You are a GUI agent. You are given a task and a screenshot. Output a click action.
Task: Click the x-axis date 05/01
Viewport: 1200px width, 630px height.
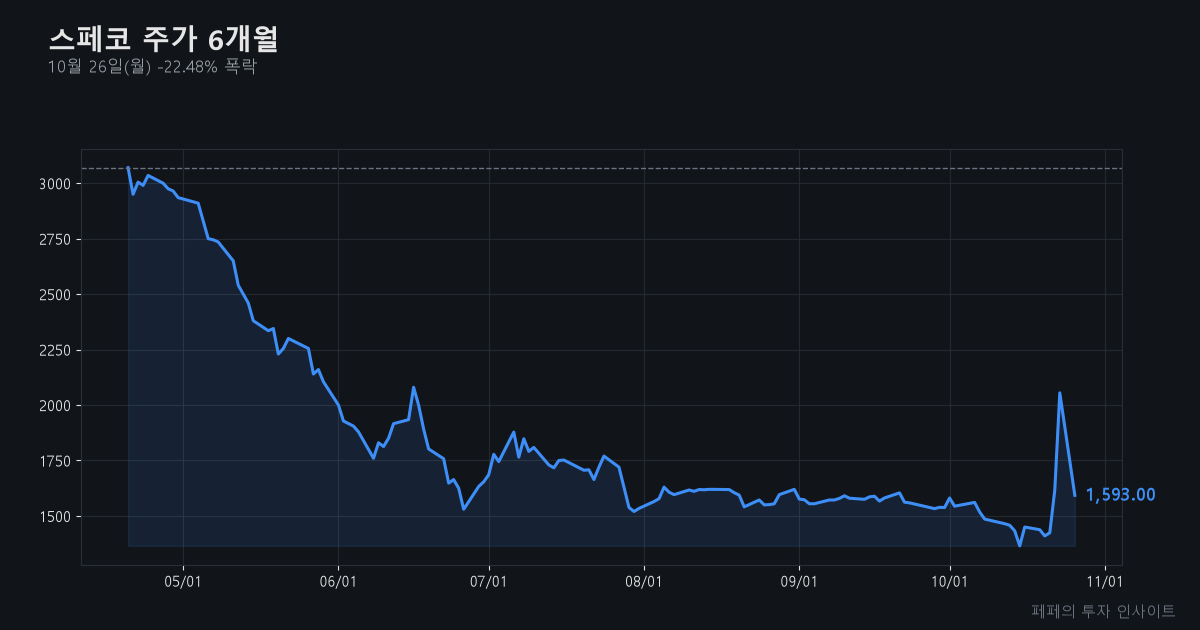183,580
